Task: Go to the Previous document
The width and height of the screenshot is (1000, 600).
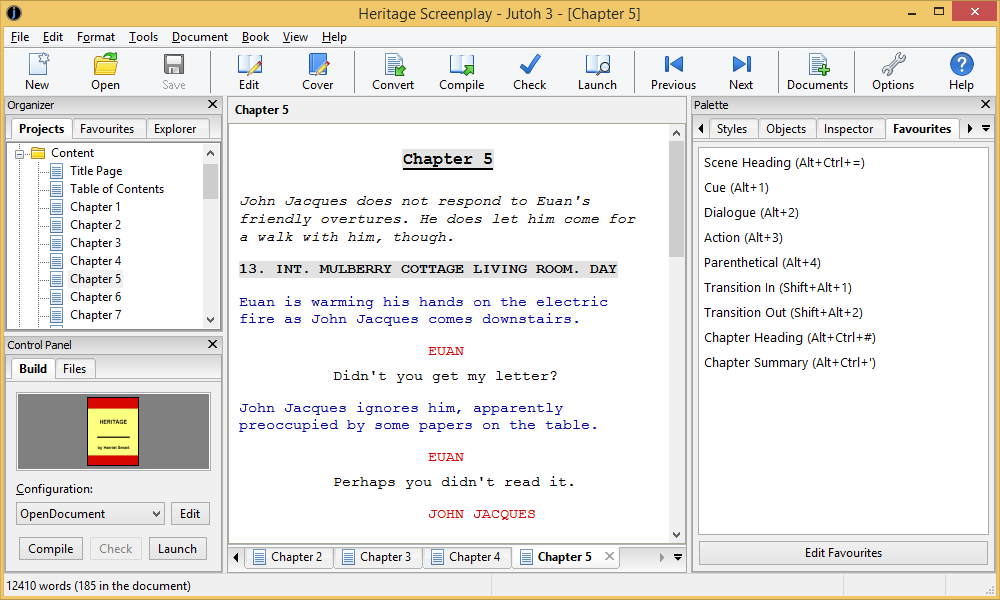Action: (x=673, y=71)
